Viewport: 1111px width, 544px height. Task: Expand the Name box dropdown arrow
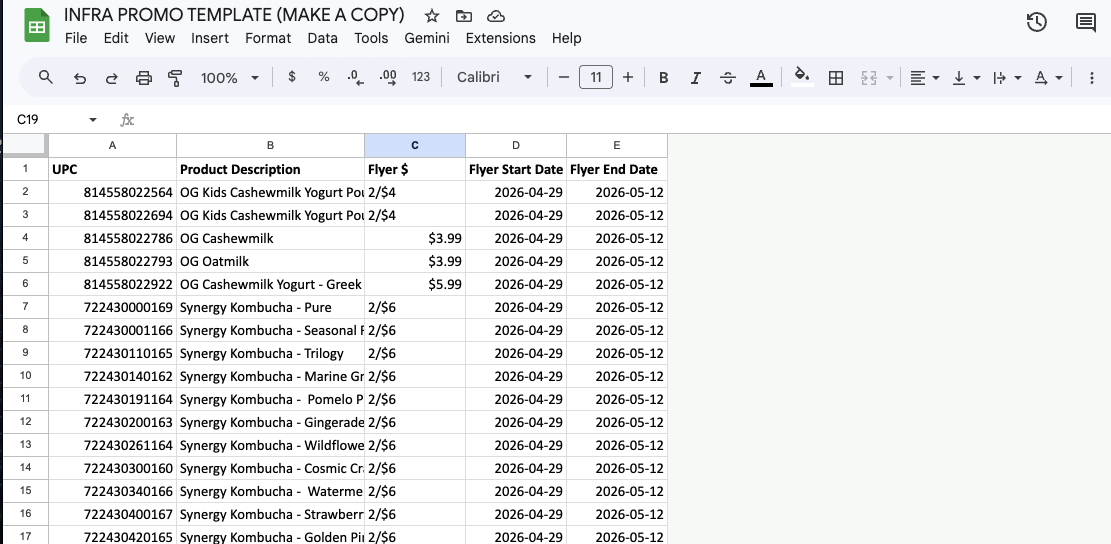(x=93, y=120)
